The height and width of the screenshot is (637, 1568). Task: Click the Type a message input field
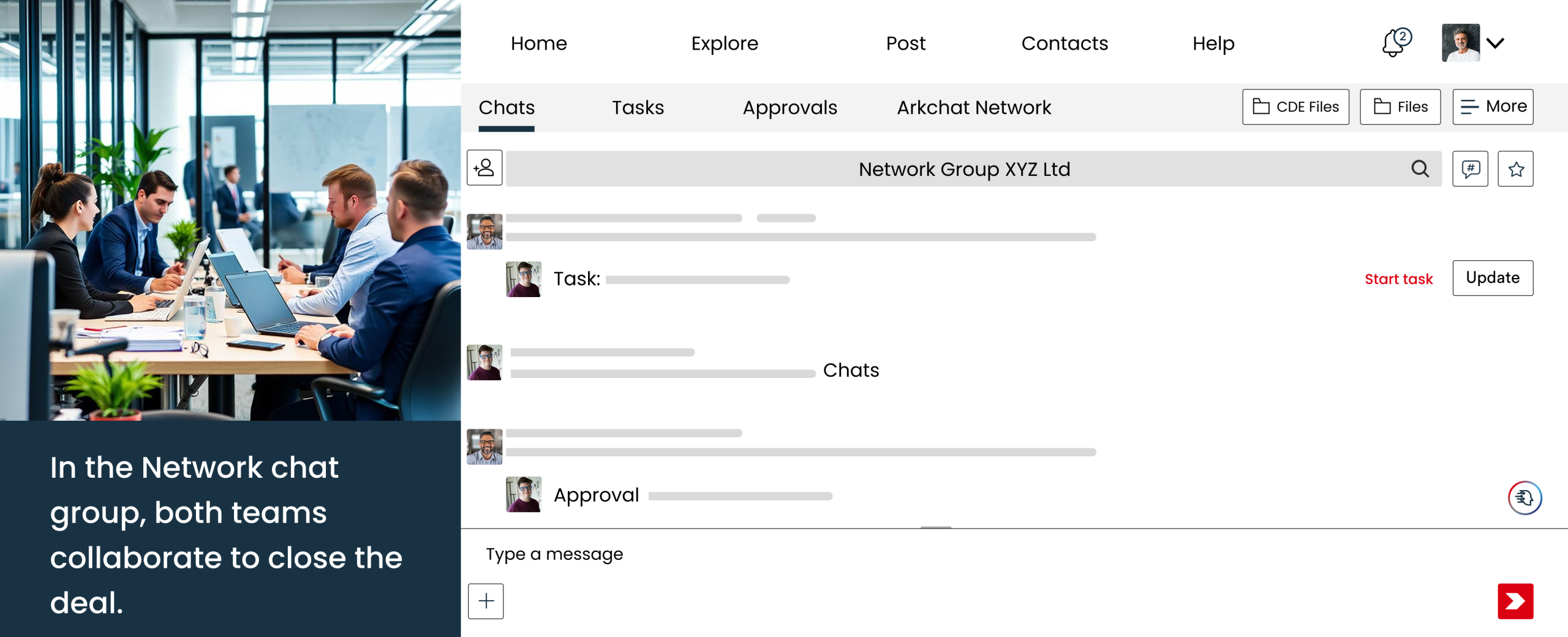point(554,554)
